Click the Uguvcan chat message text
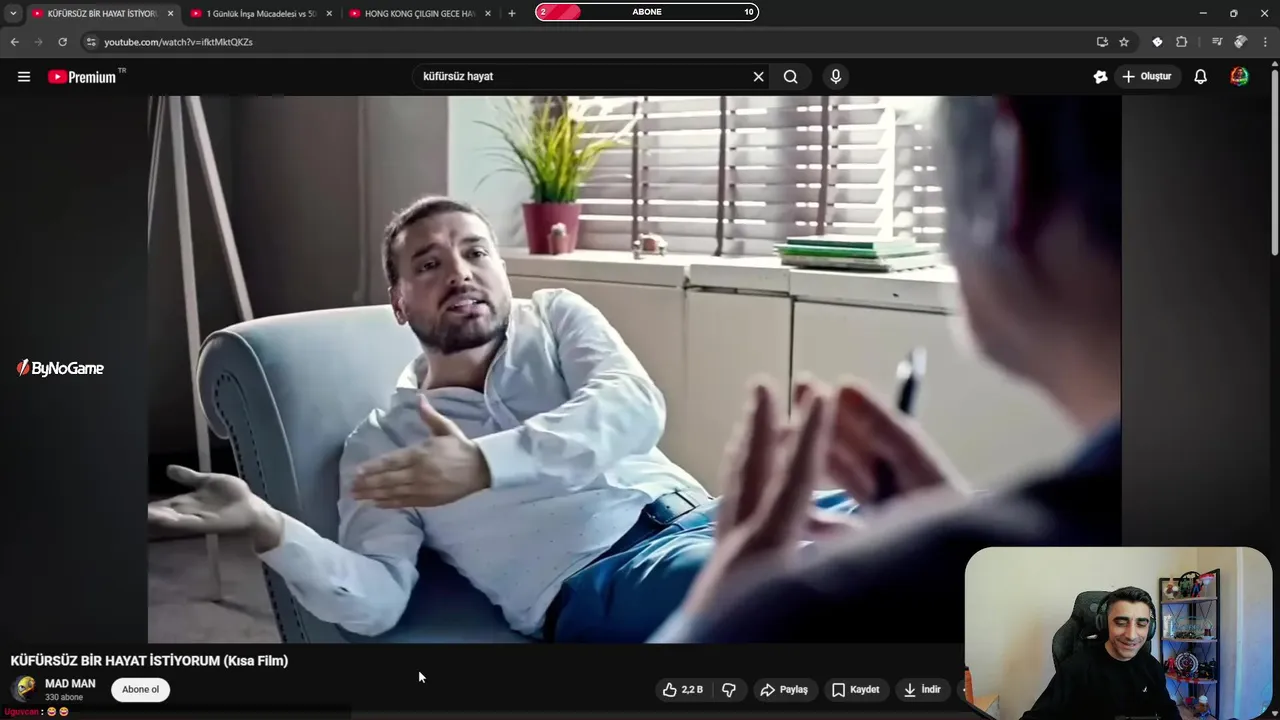 (x=36, y=712)
